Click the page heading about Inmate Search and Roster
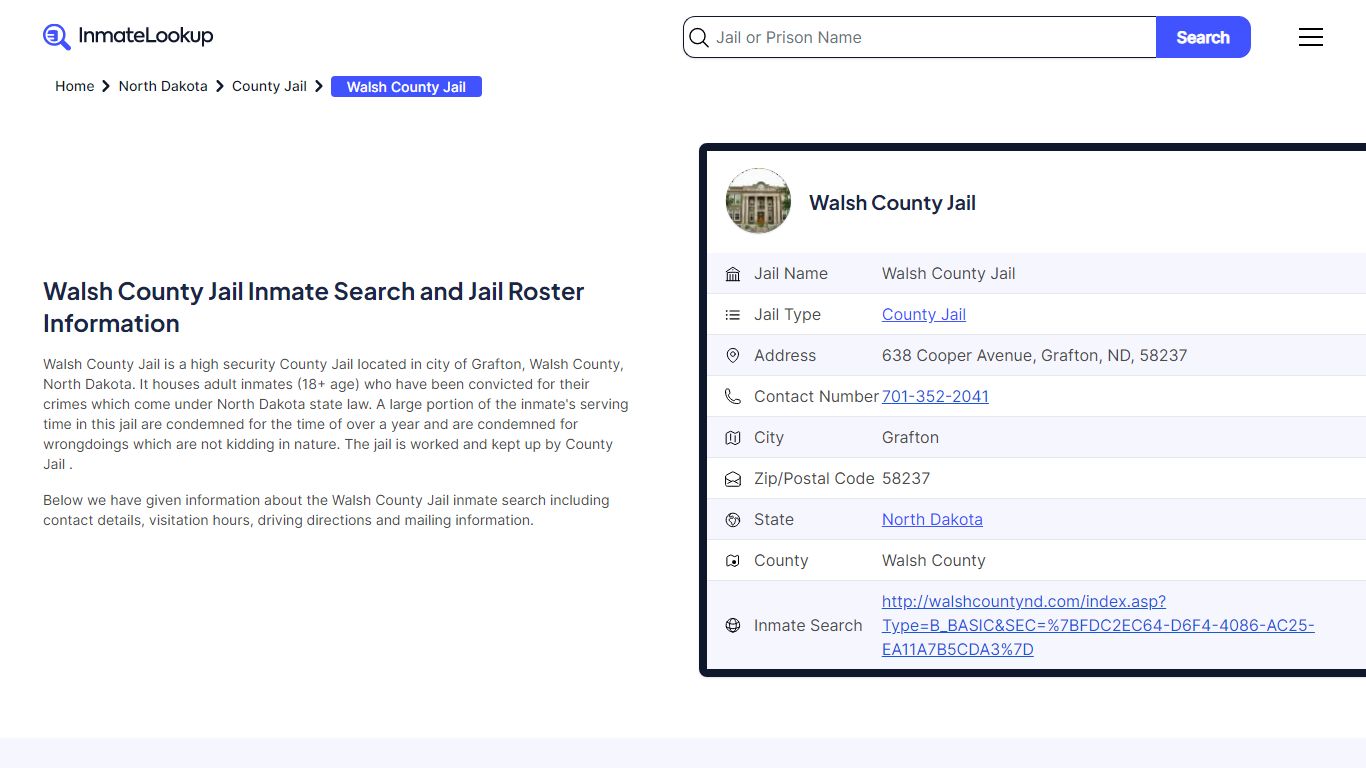This screenshot has height=768, width=1366. tap(314, 308)
